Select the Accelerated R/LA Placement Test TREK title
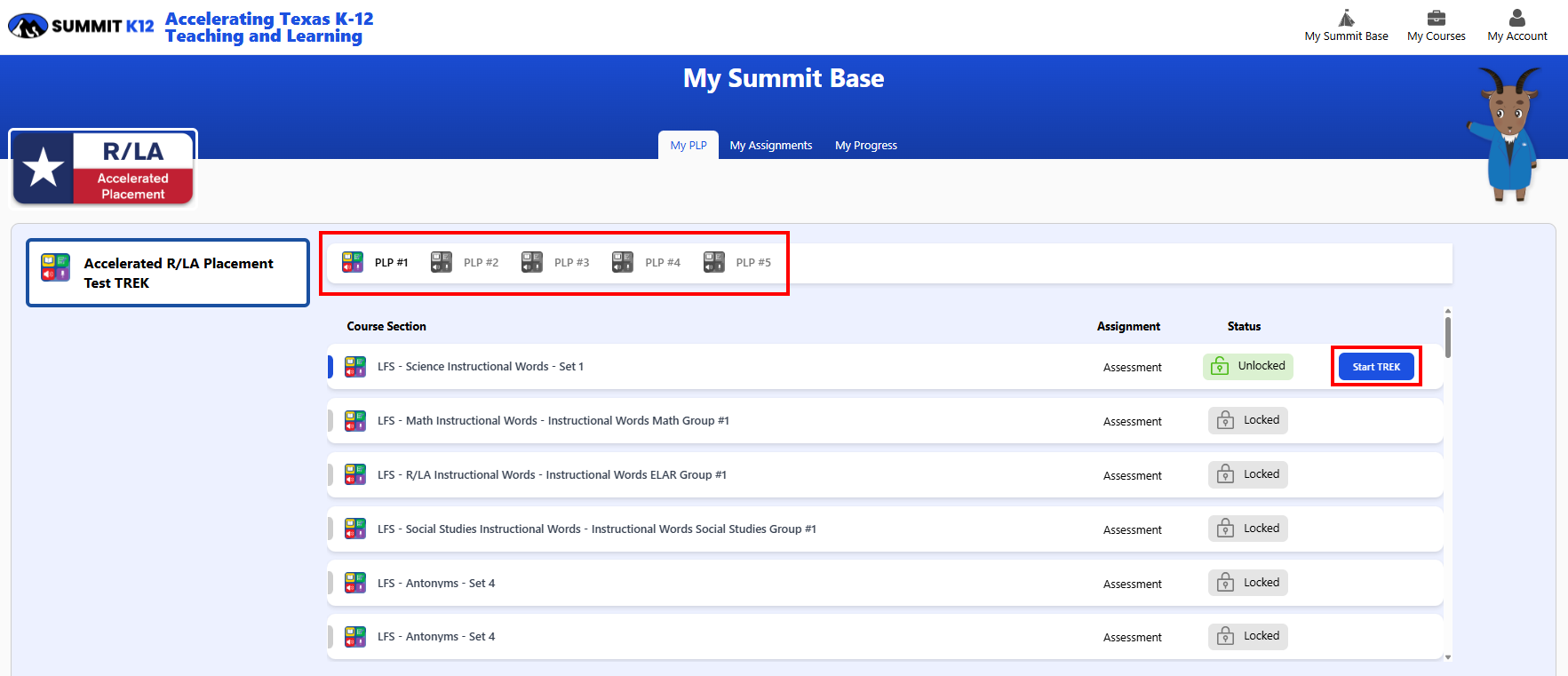 click(x=179, y=273)
